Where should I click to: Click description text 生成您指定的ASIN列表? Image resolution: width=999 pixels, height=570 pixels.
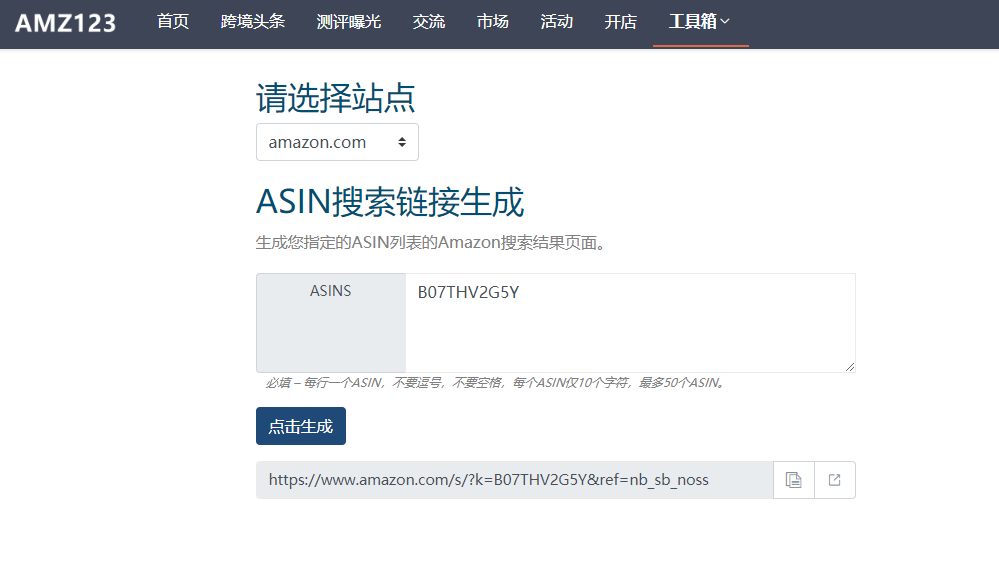(430, 243)
